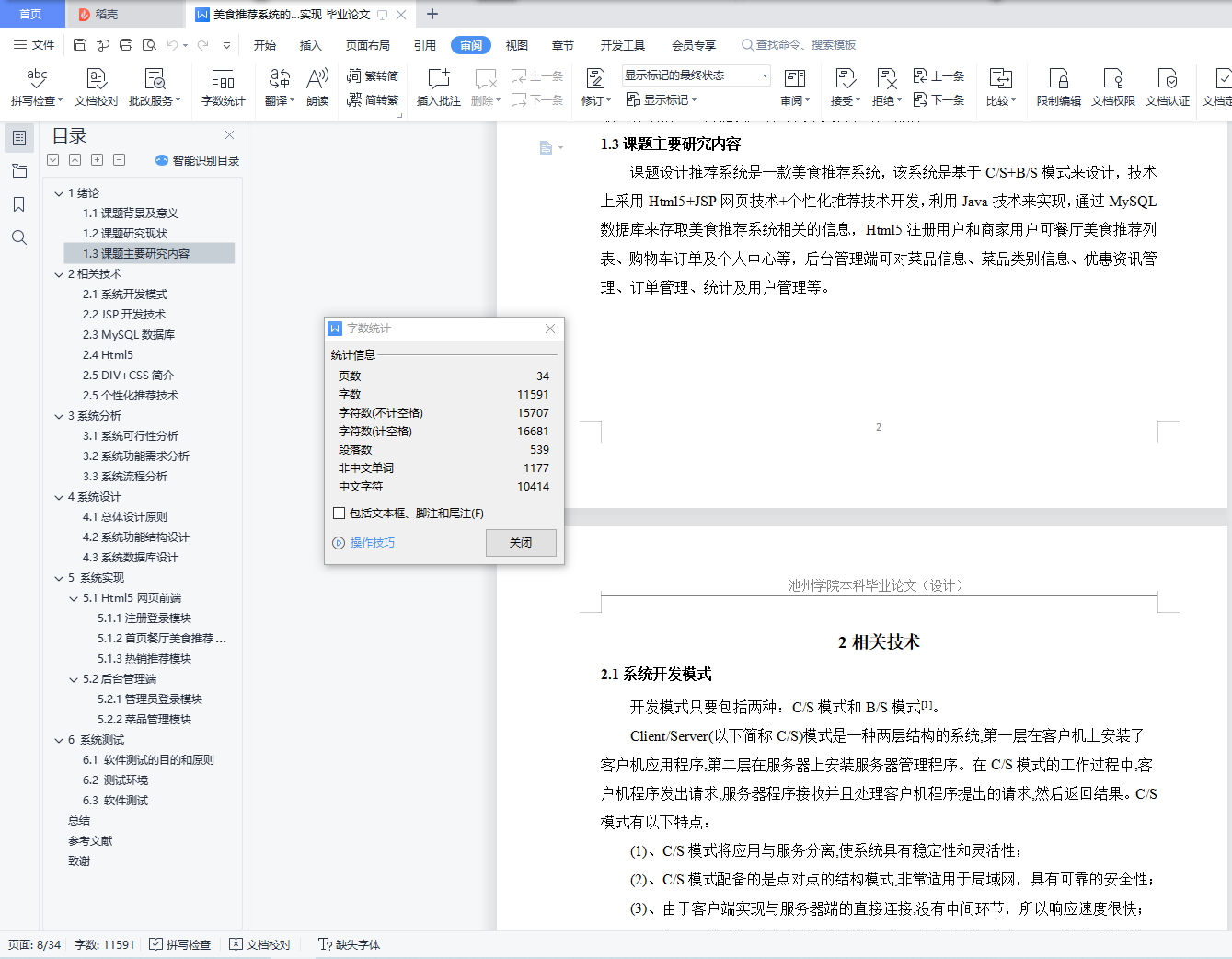Image resolution: width=1232 pixels, height=959 pixels.
Task: Open the 章节 ribbon tab
Action: coord(563,45)
